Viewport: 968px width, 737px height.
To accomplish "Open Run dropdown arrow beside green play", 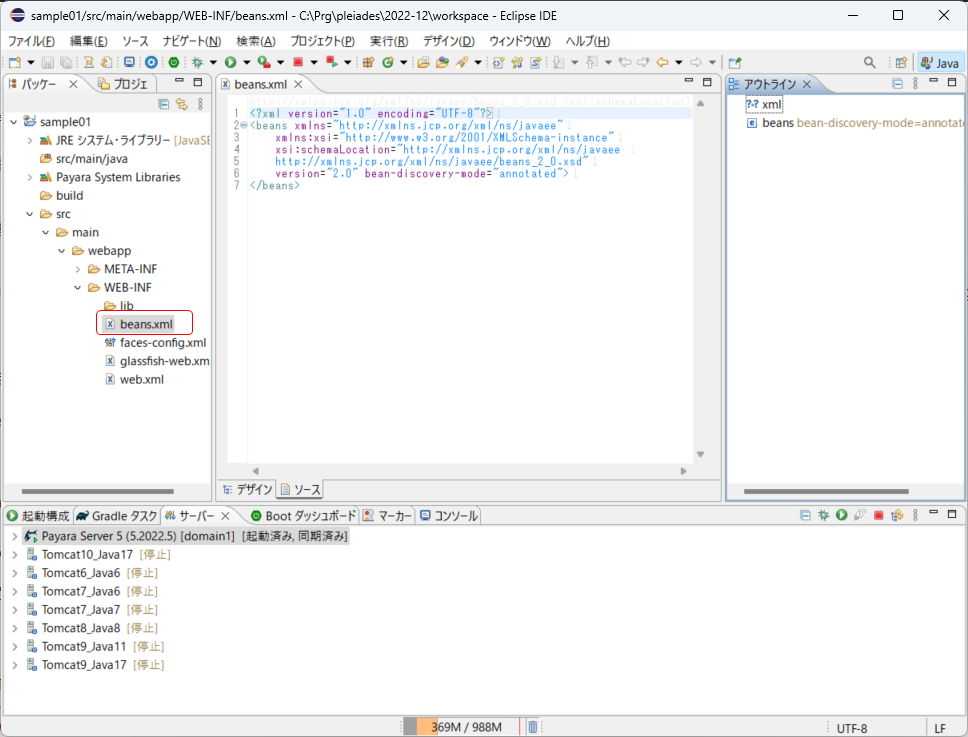I will tap(246, 62).
